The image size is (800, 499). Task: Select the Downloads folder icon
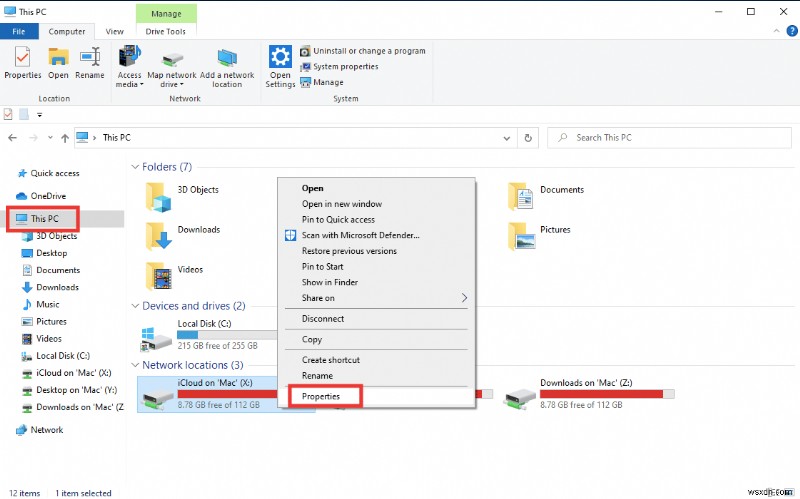pos(158,236)
